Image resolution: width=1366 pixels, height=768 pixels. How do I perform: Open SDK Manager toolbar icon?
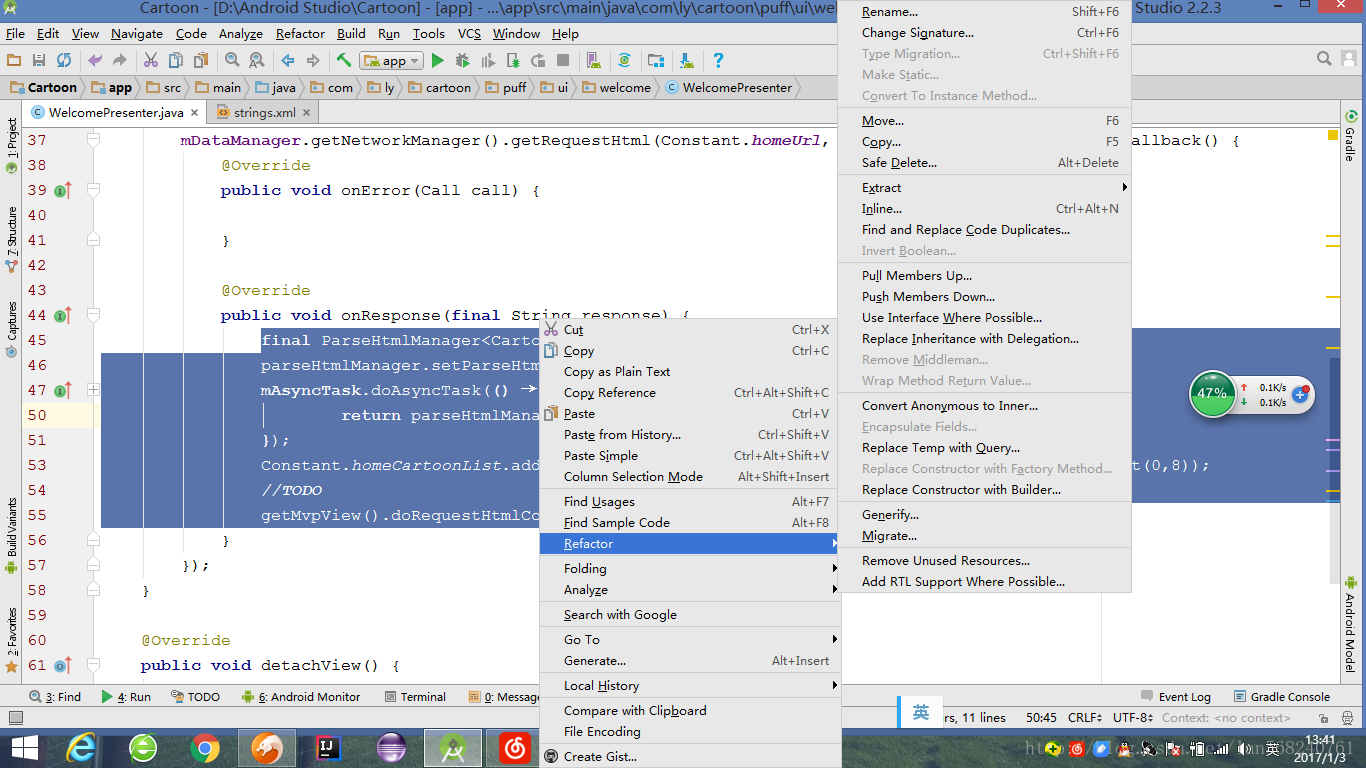[x=687, y=60]
